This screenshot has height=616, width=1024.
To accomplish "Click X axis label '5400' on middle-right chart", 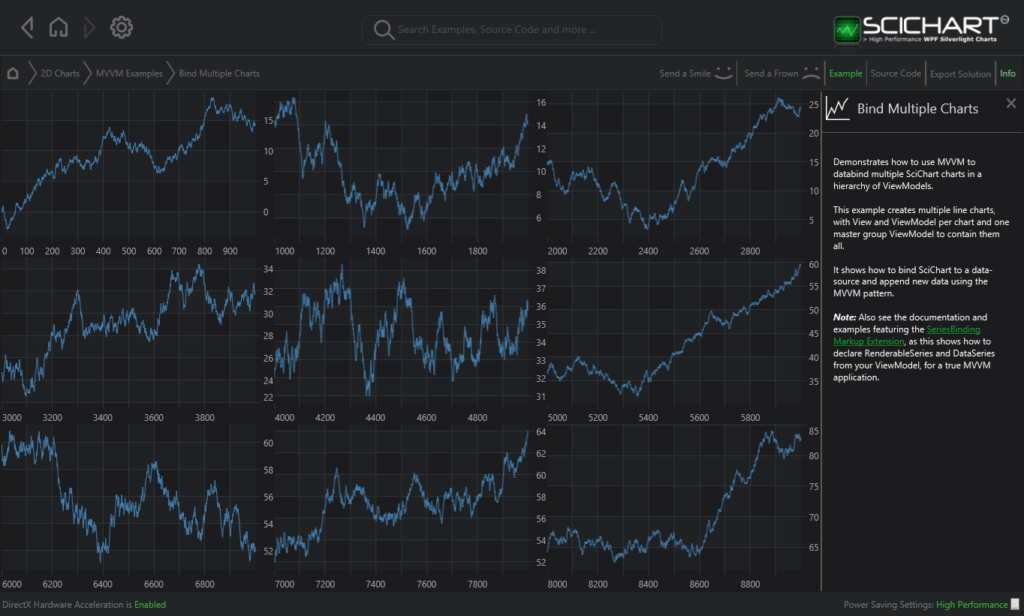I will [x=648, y=417].
